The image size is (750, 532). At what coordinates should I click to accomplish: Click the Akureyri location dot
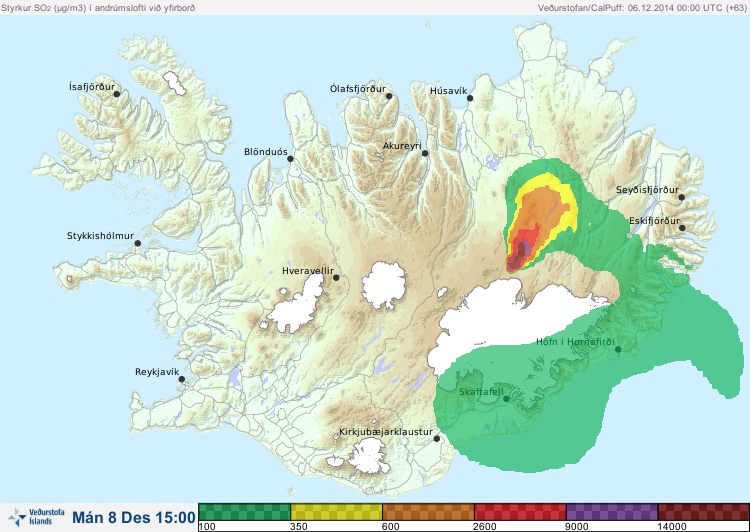click(425, 153)
